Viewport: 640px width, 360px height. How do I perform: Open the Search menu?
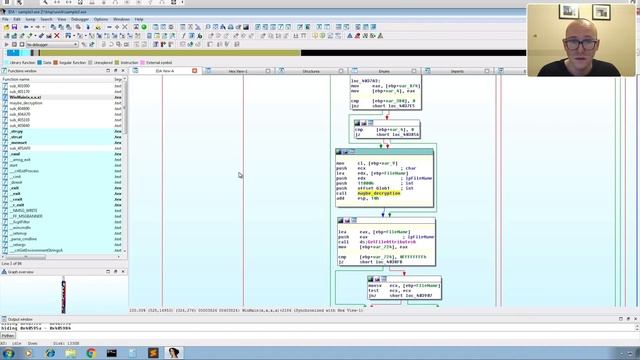46,19
